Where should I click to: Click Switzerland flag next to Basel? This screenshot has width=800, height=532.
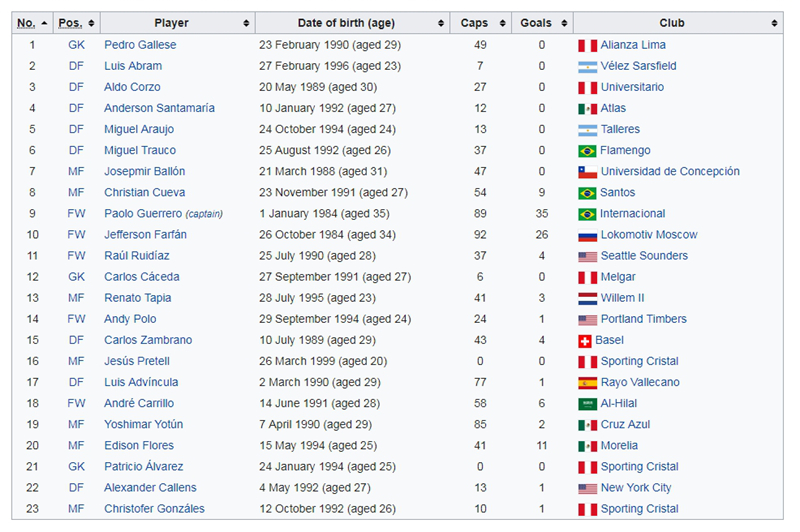[585, 341]
